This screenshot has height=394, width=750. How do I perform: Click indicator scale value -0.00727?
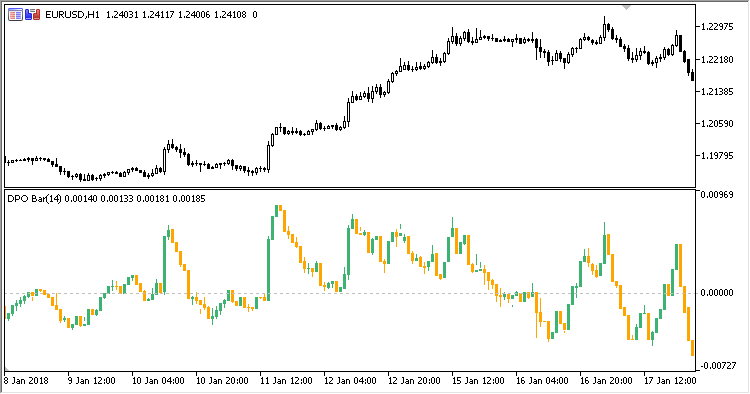717,366
